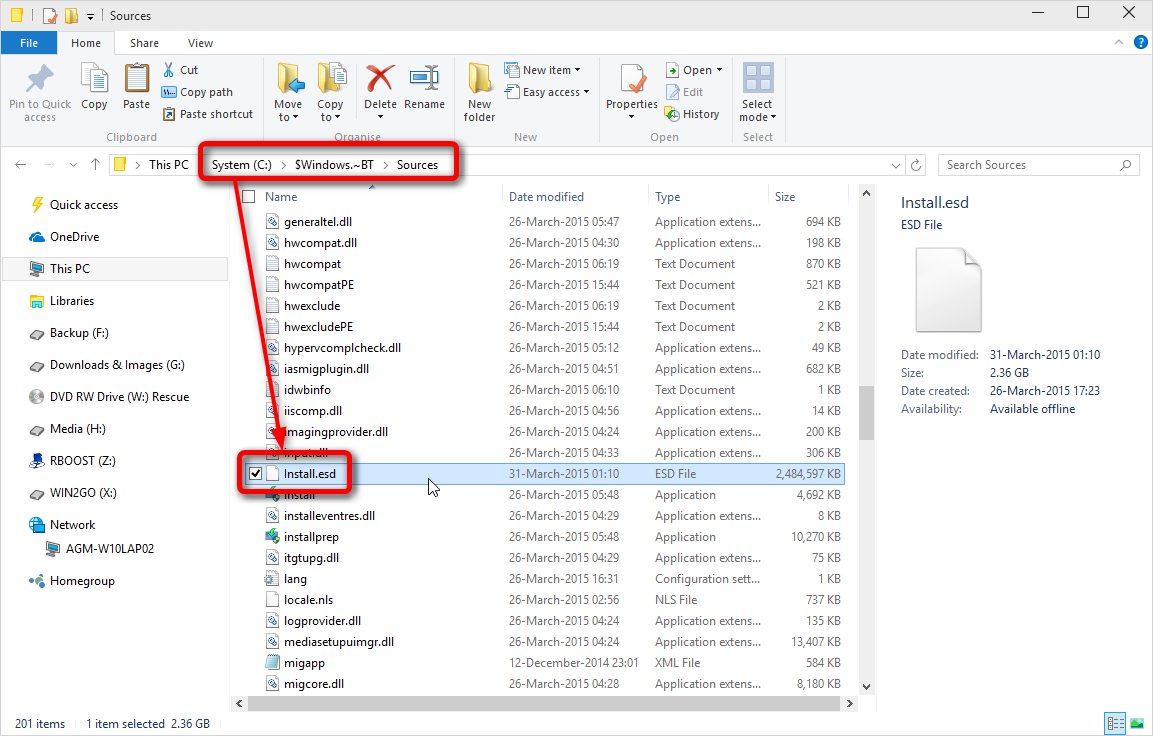Image resolution: width=1153 pixels, height=736 pixels.
Task: Click the New folder icon in title bar
Action: (x=71, y=15)
